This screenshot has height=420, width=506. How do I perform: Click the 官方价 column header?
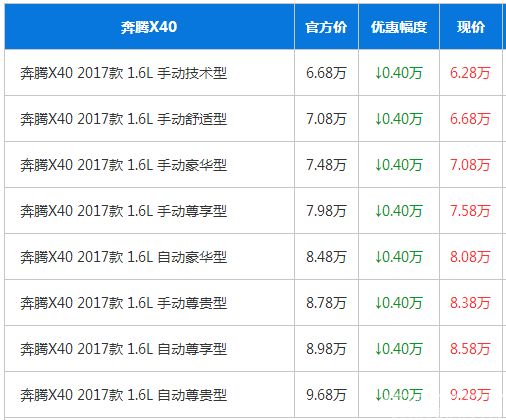coord(326,27)
